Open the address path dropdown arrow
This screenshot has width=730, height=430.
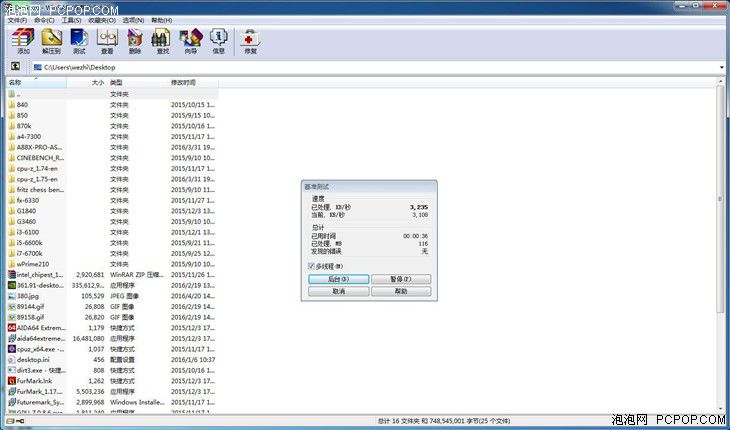[722, 67]
